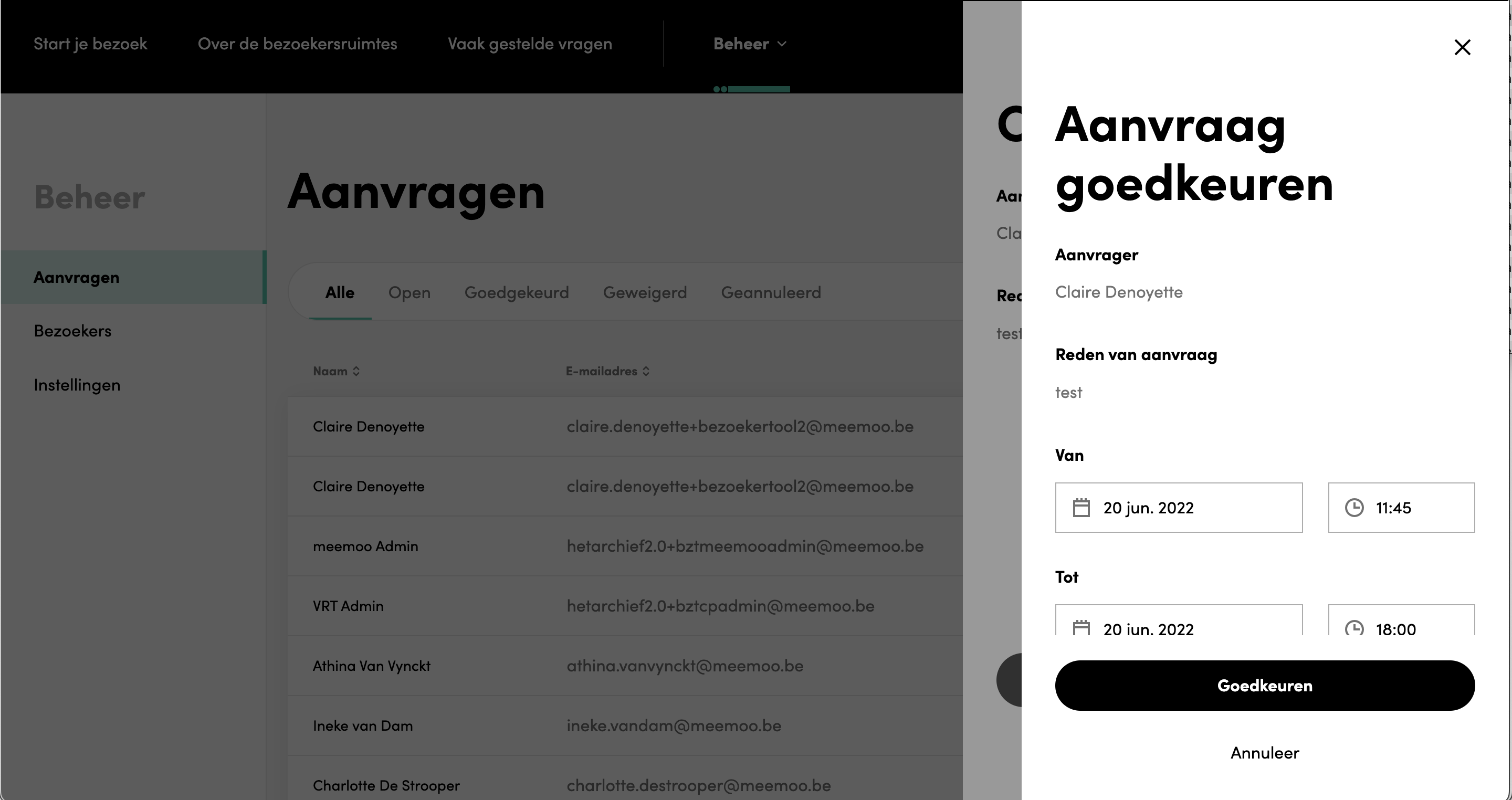This screenshot has width=1512, height=800.
Task: Select Instellingen in Beheer sidebar
Action: [x=77, y=385]
